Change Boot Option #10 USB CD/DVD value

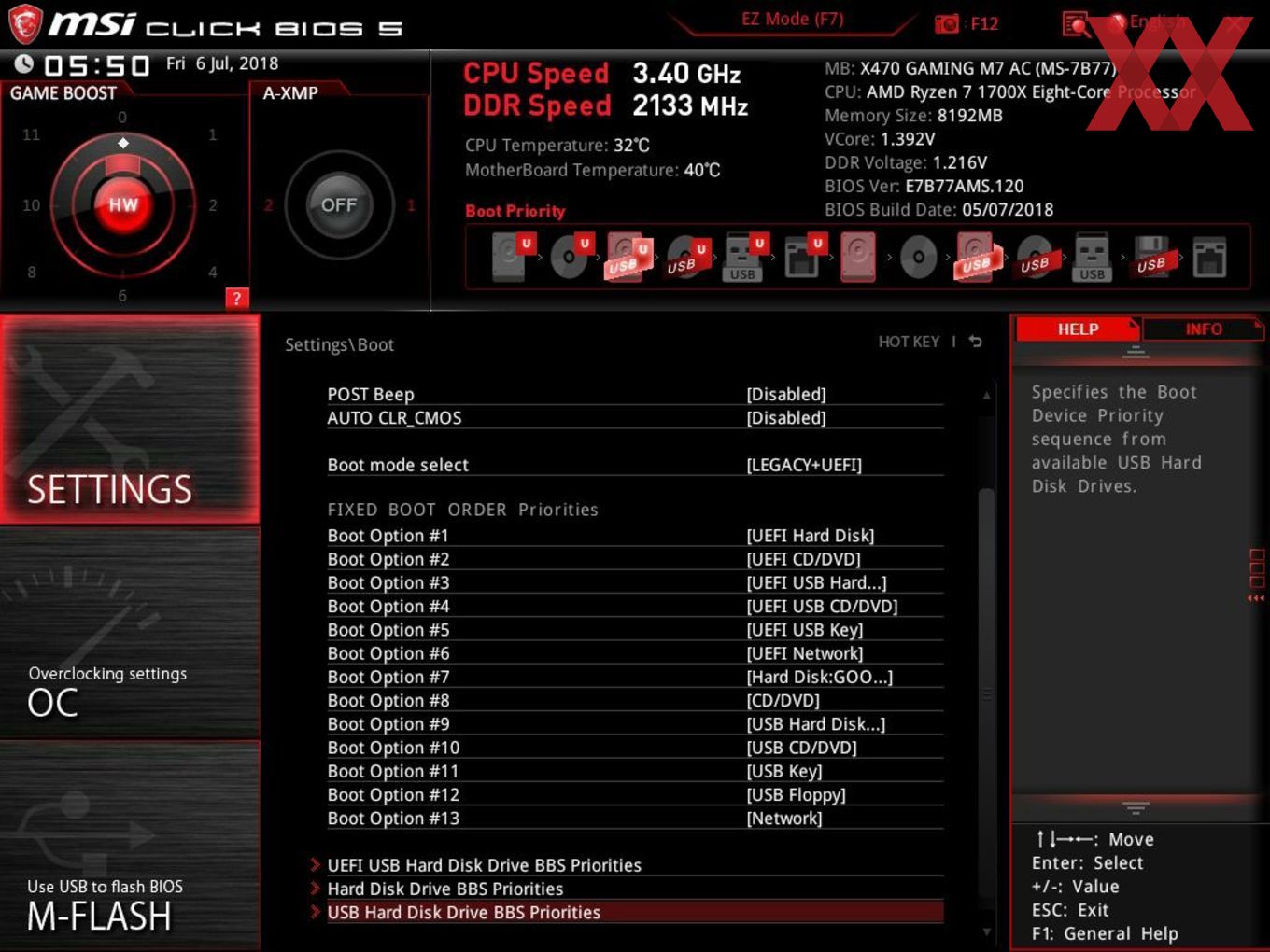tap(801, 748)
